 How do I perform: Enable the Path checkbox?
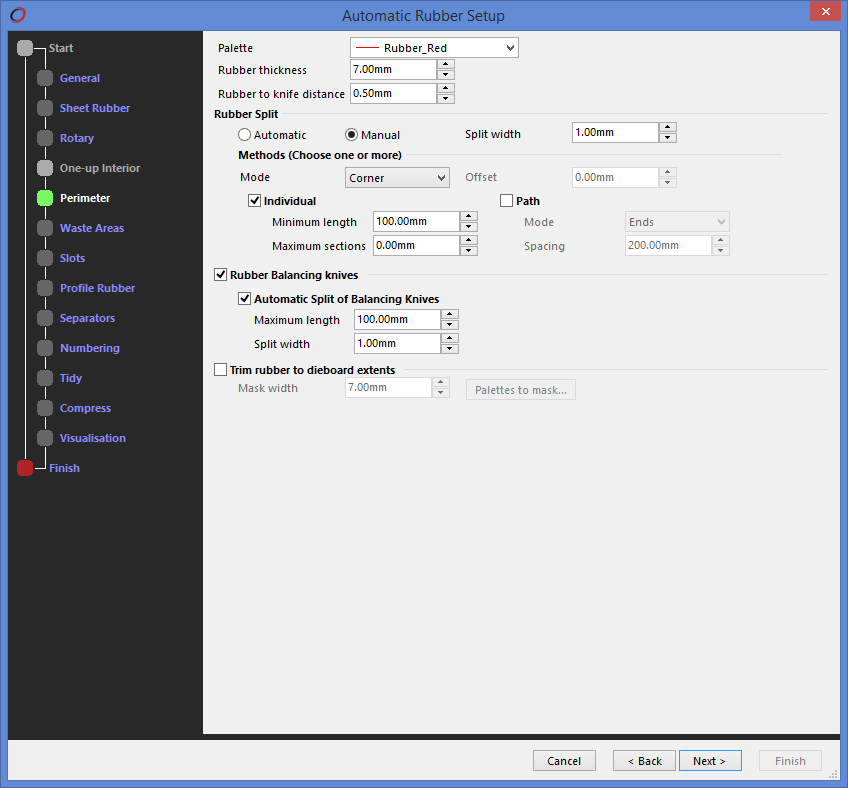point(507,201)
